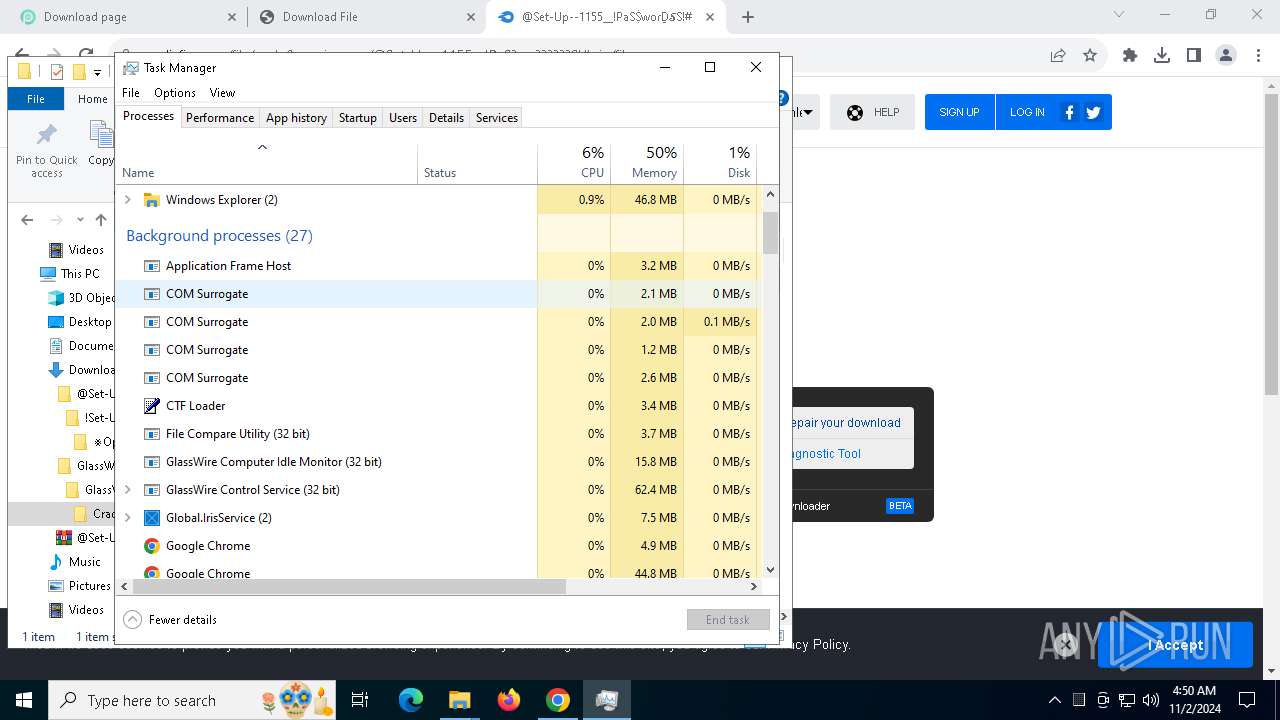The image size is (1280, 720).
Task: Click the Chrome share page icon
Action: [1058, 55]
